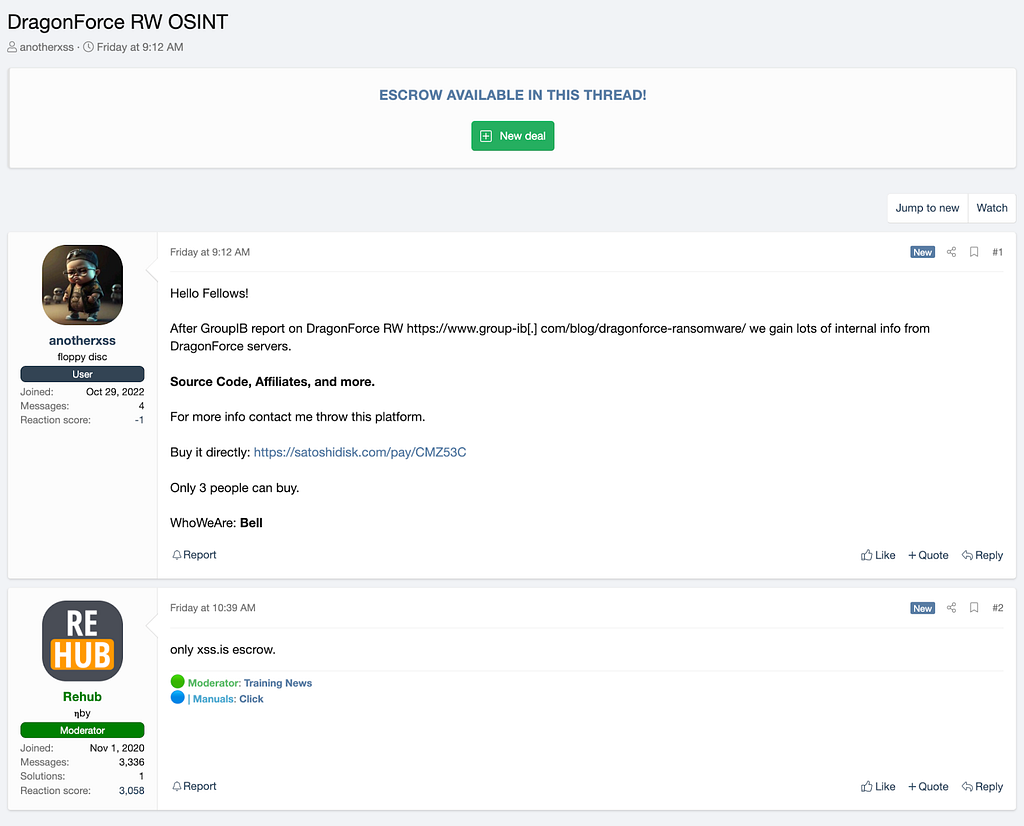Viewport: 1024px width, 826px height.
Task: Watch this thread
Action: click(991, 208)
